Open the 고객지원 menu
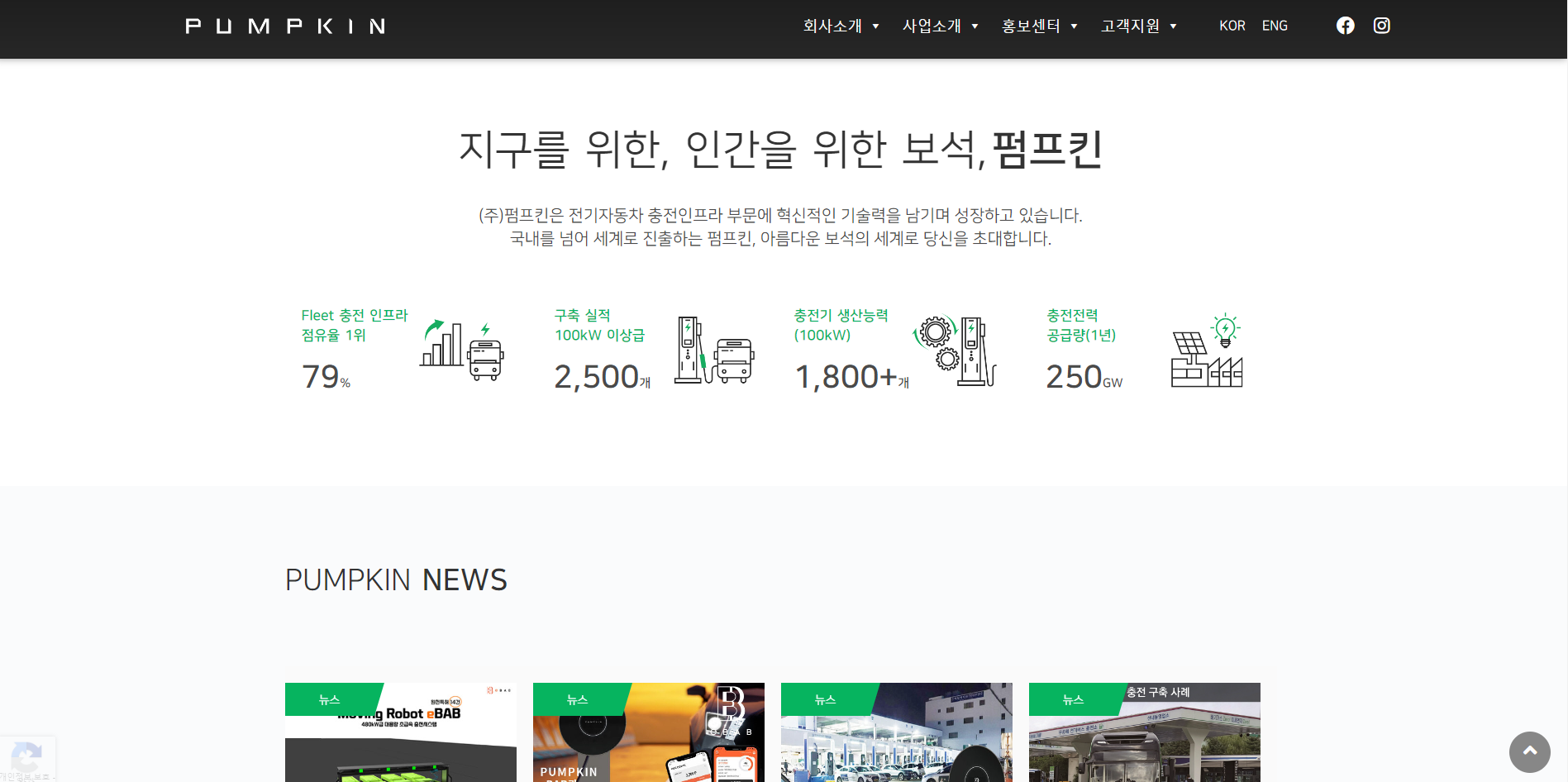 [1130, 26]
